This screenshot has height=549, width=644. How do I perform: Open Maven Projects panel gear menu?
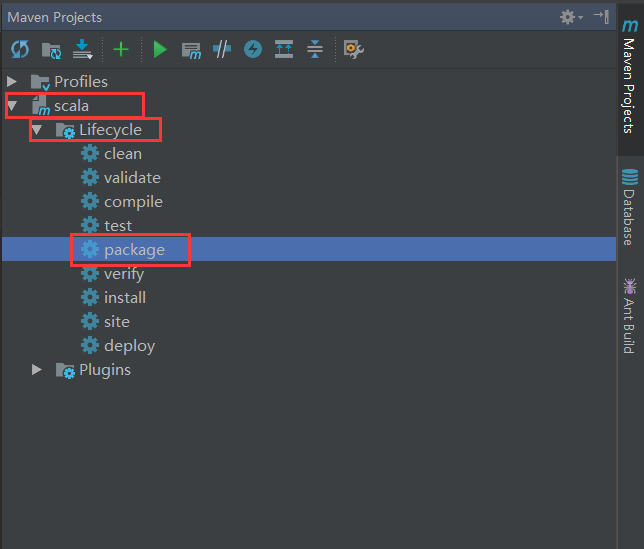(x=571, y=17)
